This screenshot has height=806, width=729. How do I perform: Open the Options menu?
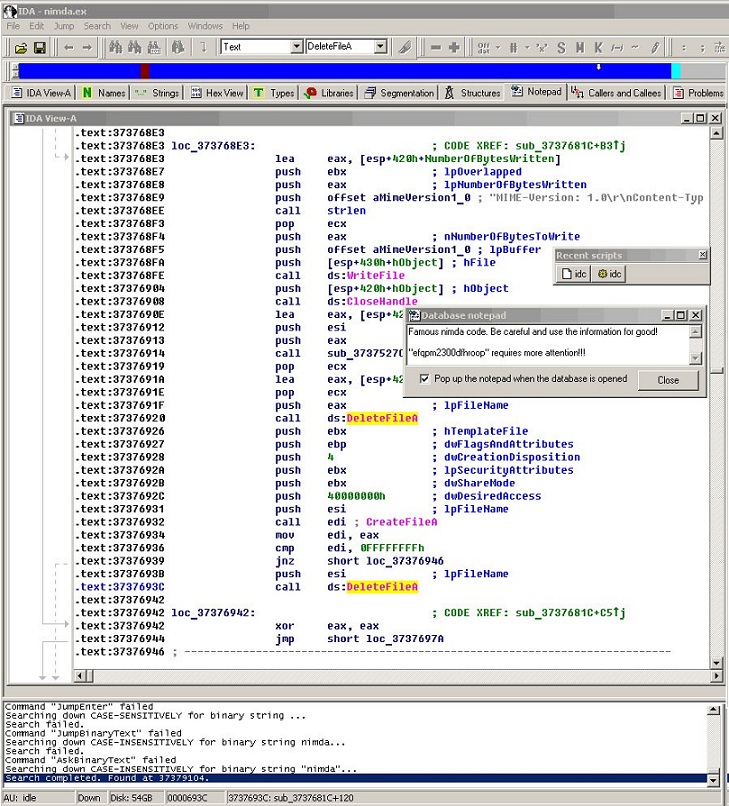(163, 26)
